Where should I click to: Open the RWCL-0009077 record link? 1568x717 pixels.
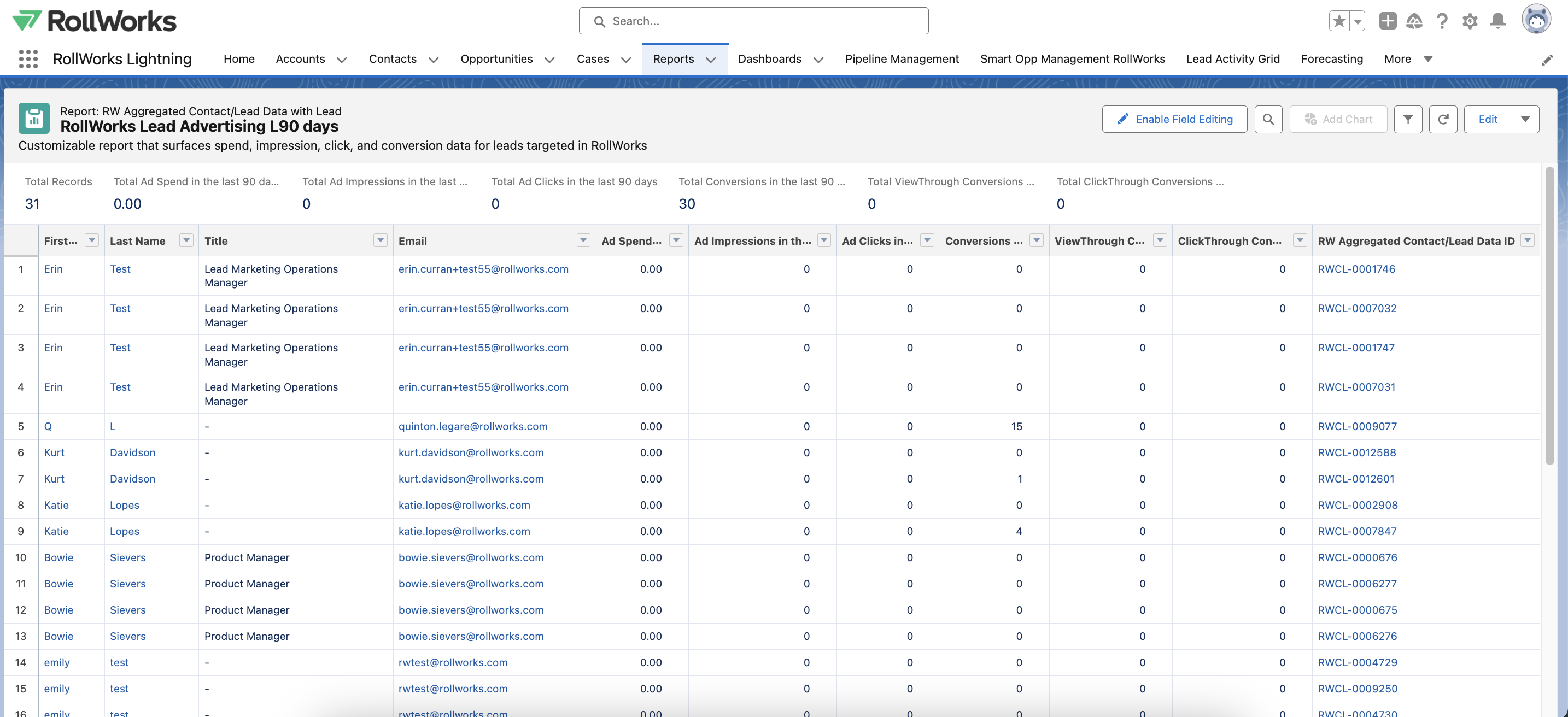point(1357,426)
